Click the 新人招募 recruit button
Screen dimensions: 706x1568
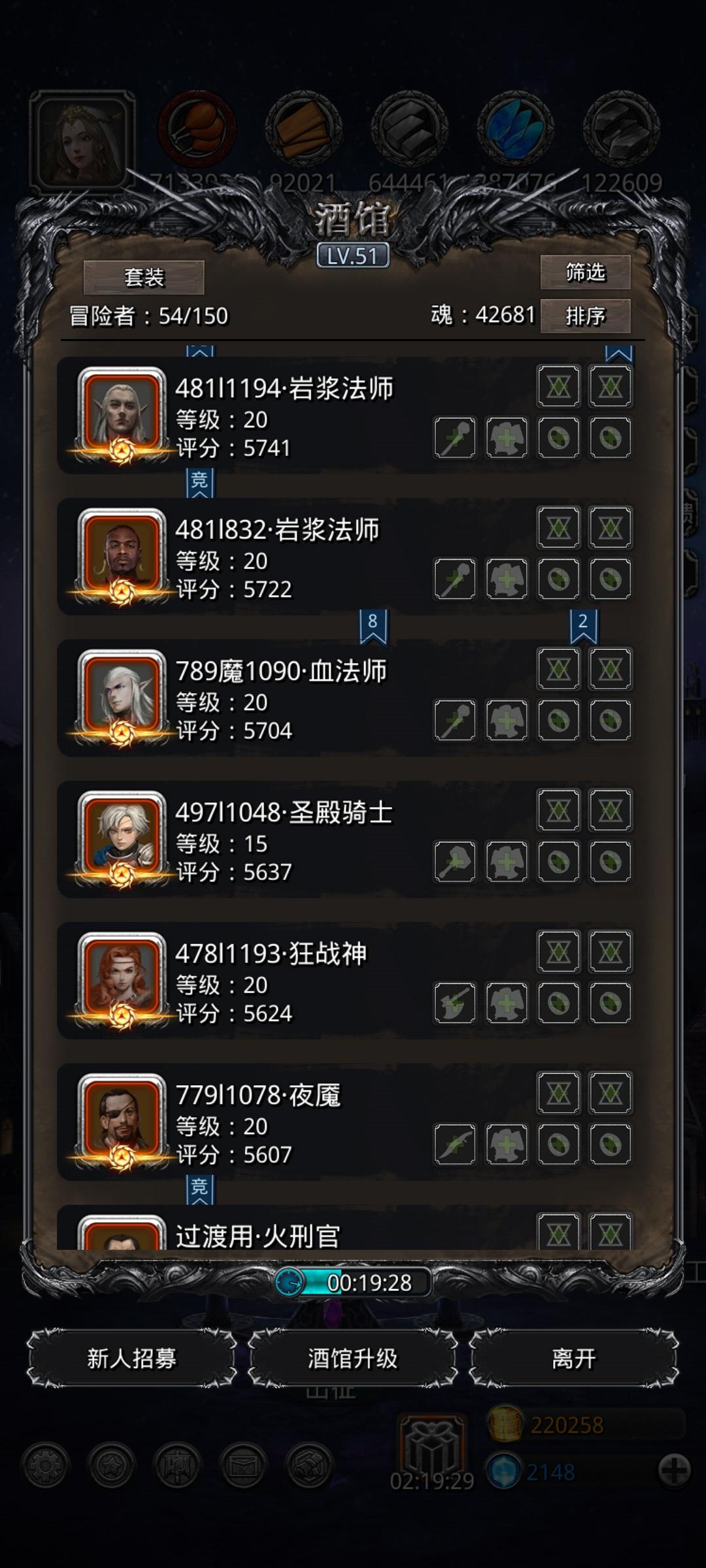click(x=131, y=1358)
